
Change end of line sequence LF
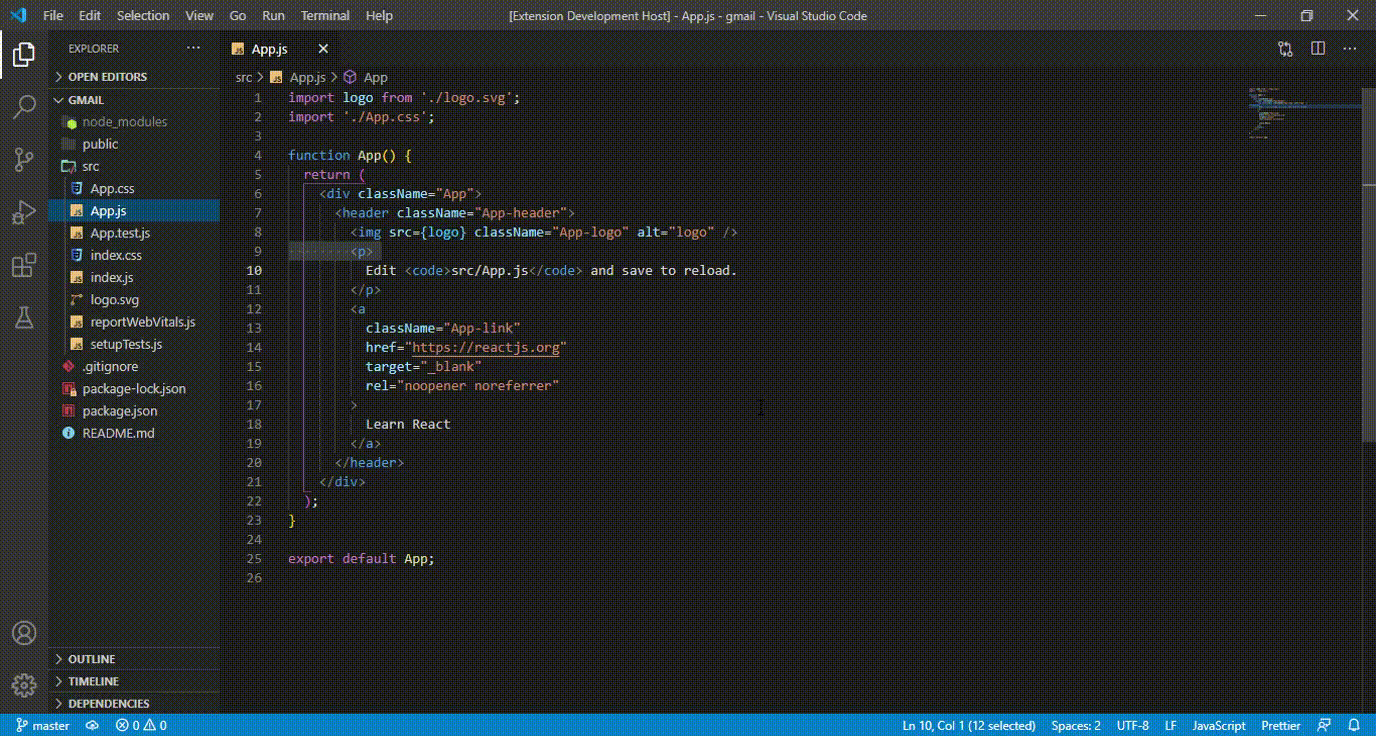1172,725
